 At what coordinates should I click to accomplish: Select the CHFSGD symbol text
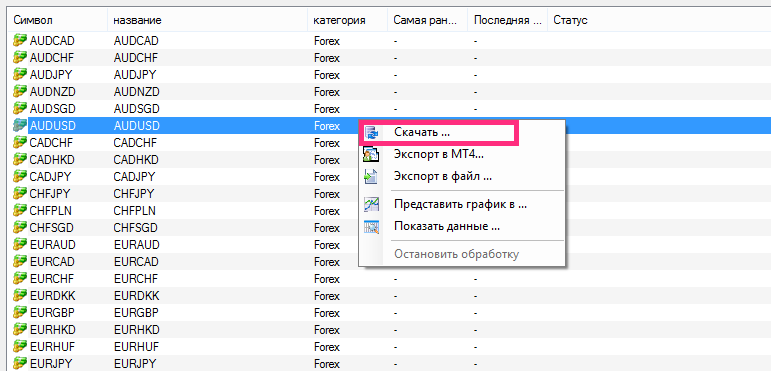click(52, 228)
